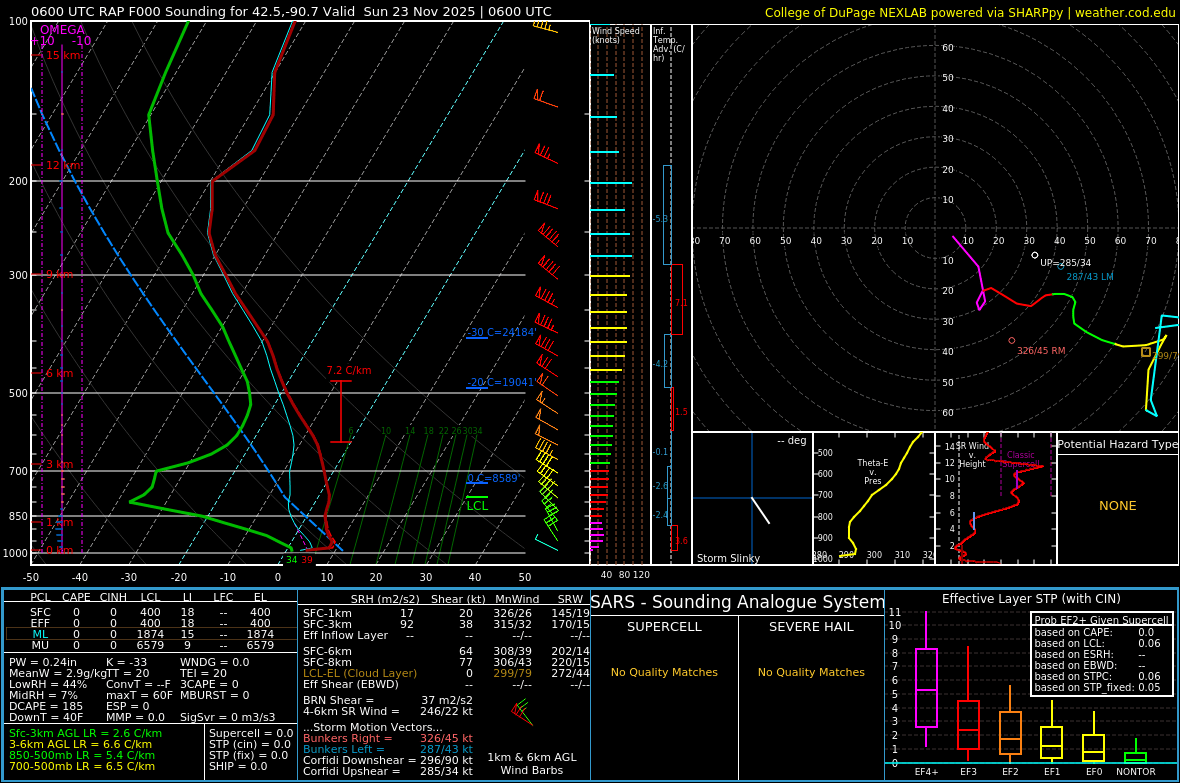Click the BRN Shear value line

388,700
